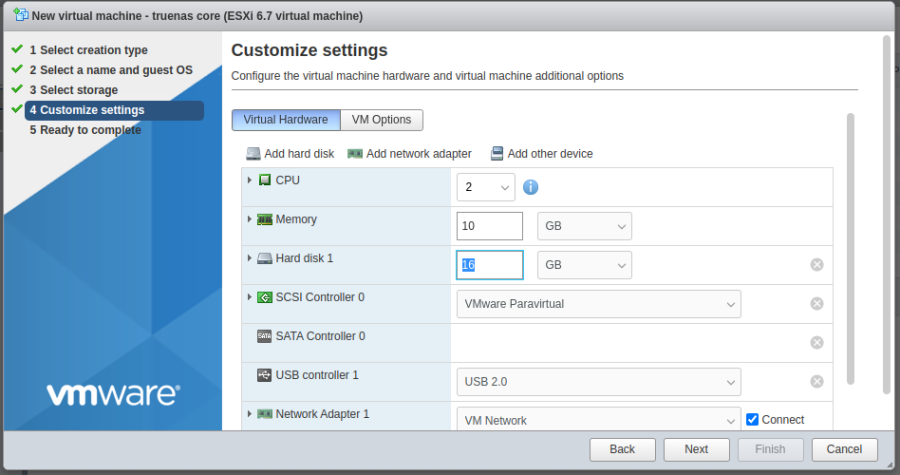Image resolution: width=900 pixels, height=475 pixels.
Task: Click the Add network adapter icon
Action: 355,154
